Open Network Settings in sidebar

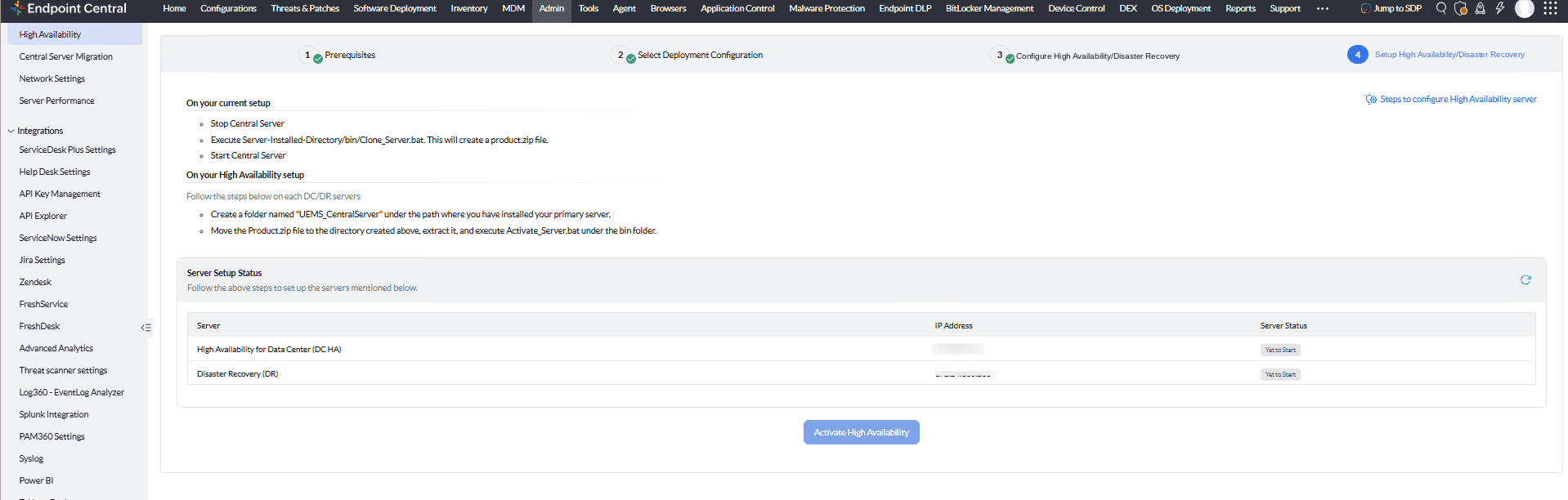click(x=52, y=78)
